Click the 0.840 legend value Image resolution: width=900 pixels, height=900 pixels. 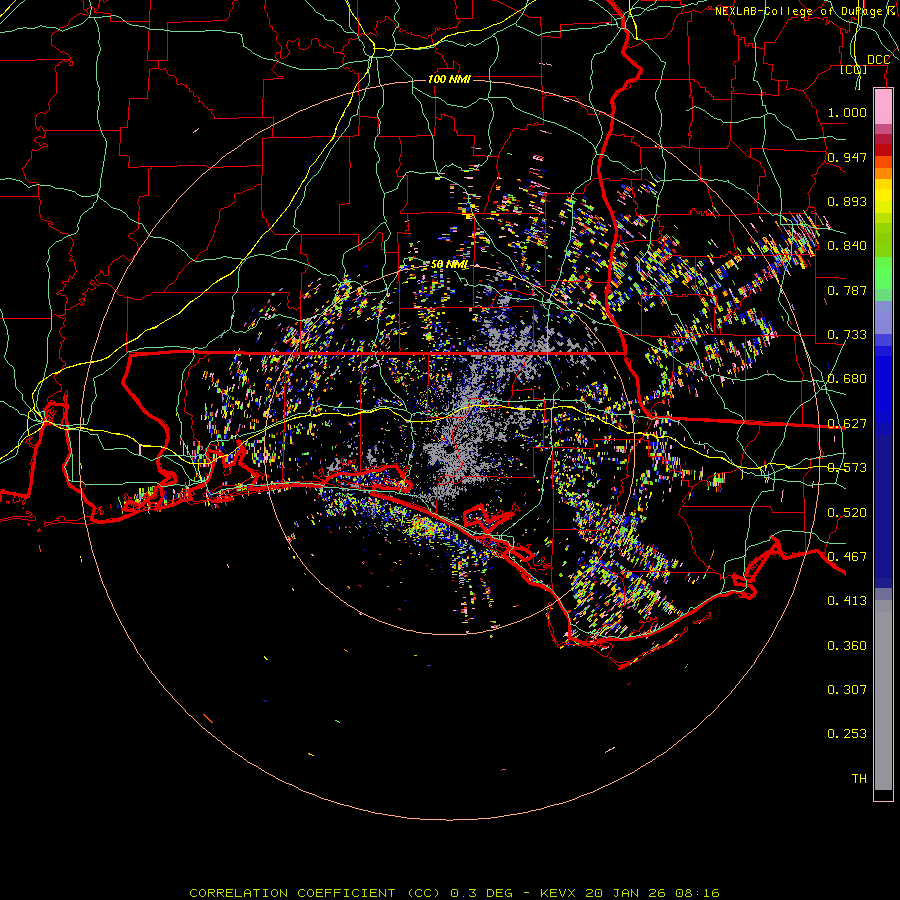click(x=847, y=246)
